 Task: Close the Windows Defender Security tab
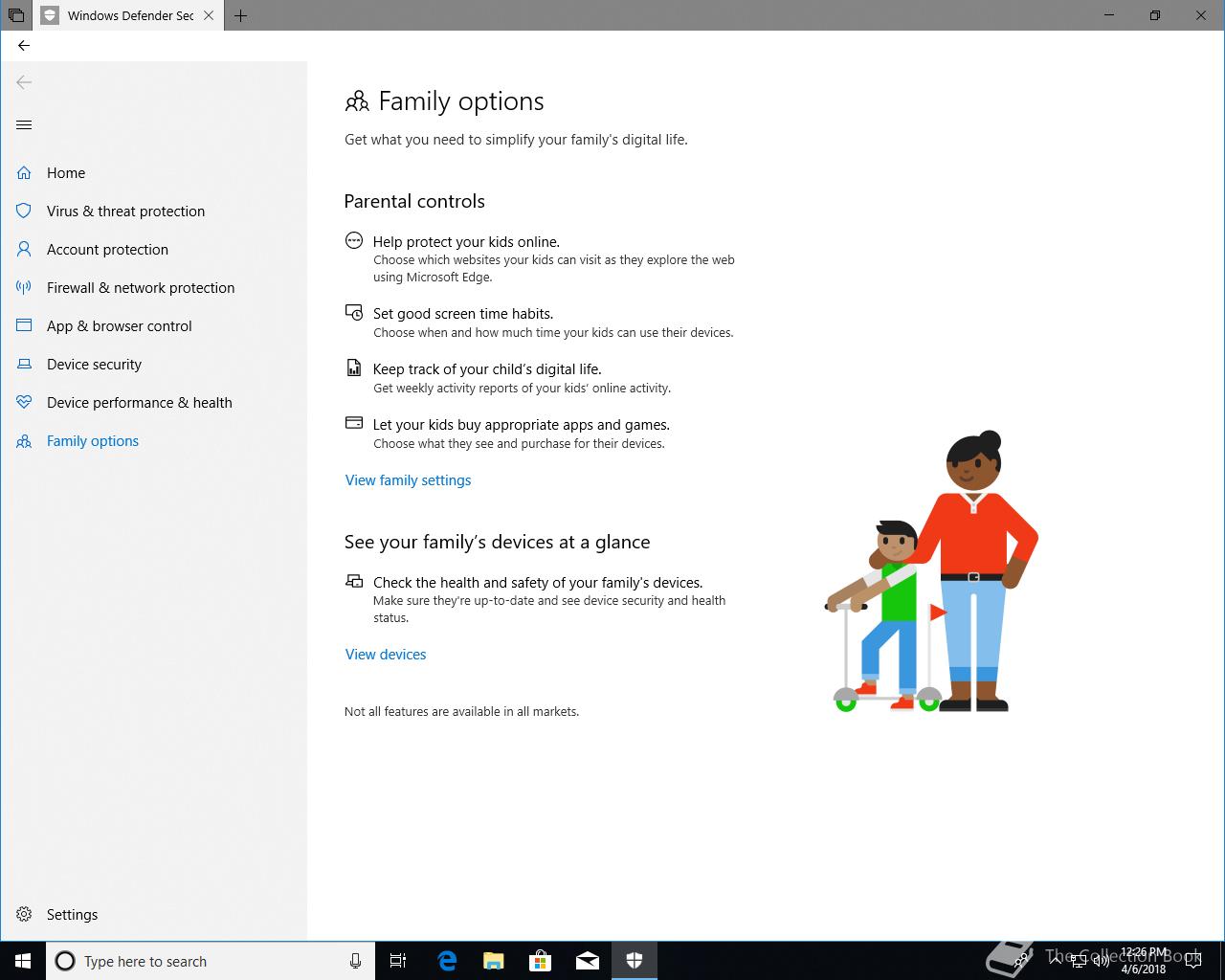pyautogui.click(x=209, y=15)
